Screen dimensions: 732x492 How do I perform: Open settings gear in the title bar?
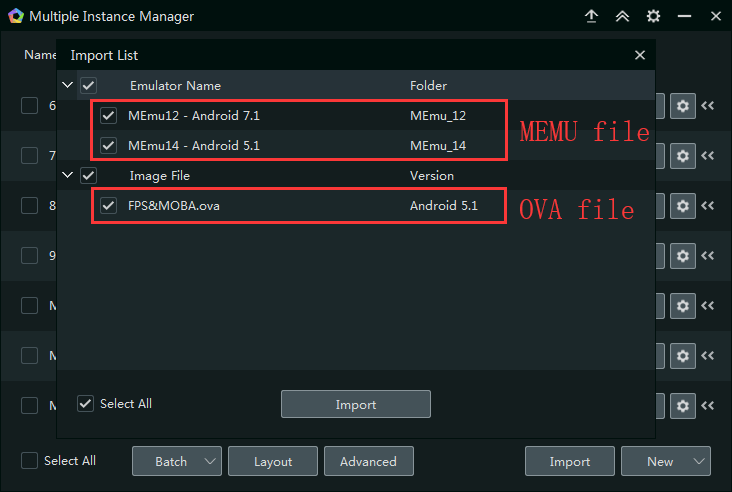[653, 17]
